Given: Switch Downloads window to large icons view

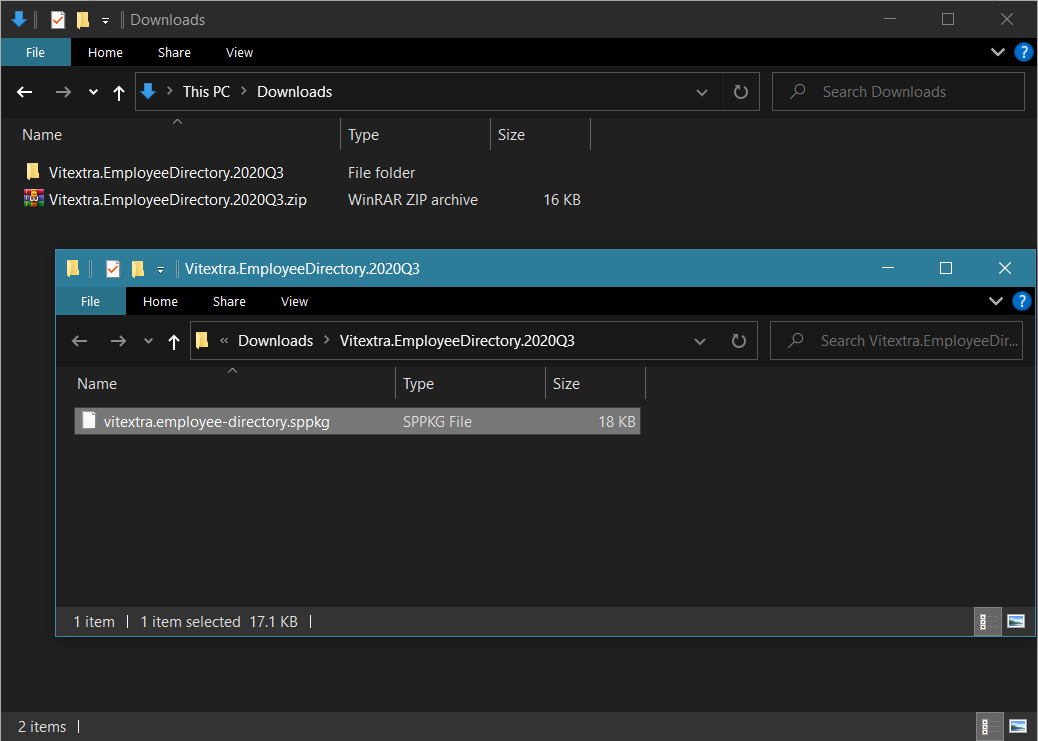Looking at the screenshot, I should coord(1017,726).
